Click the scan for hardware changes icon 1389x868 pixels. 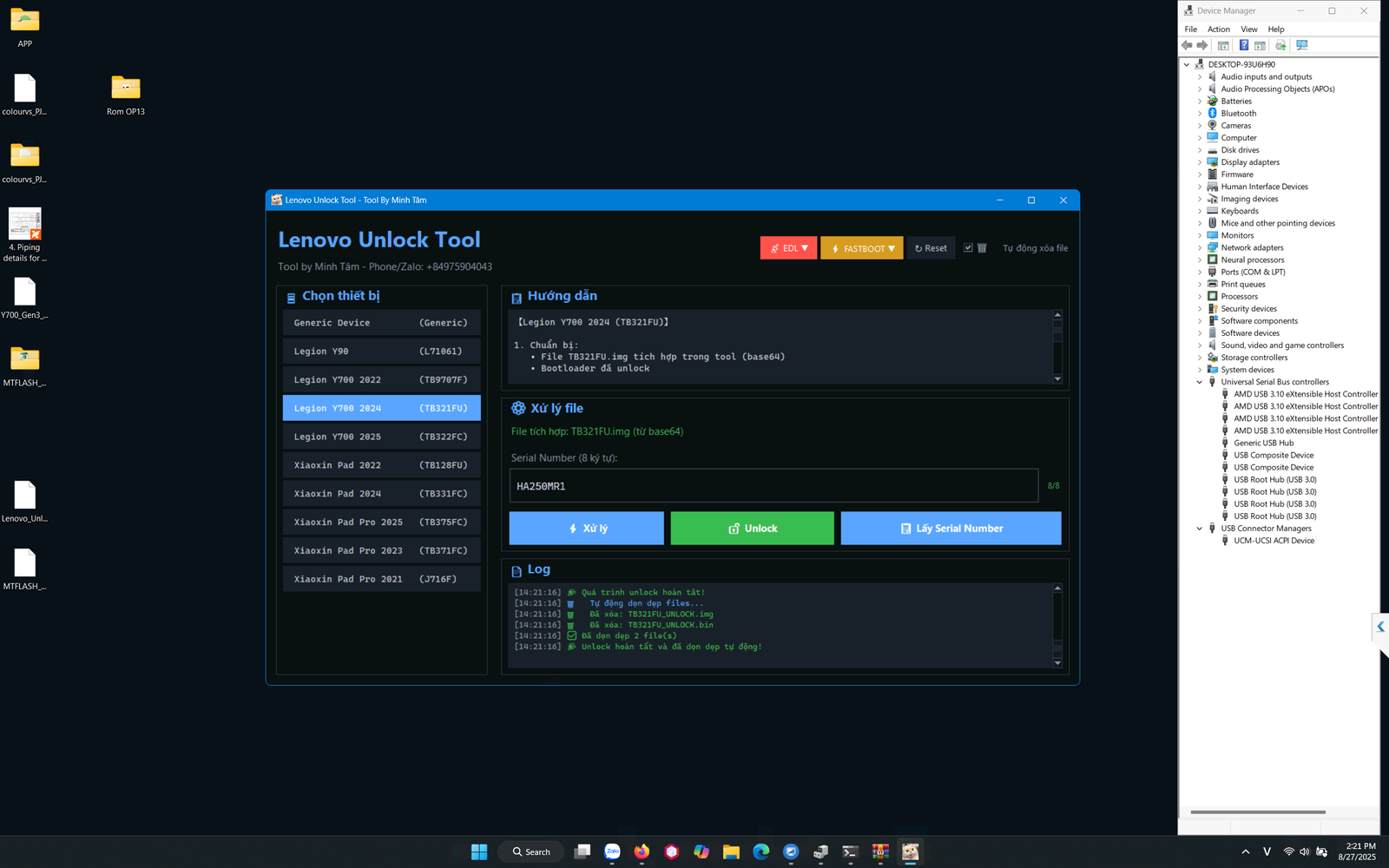tap(1301, 45)
